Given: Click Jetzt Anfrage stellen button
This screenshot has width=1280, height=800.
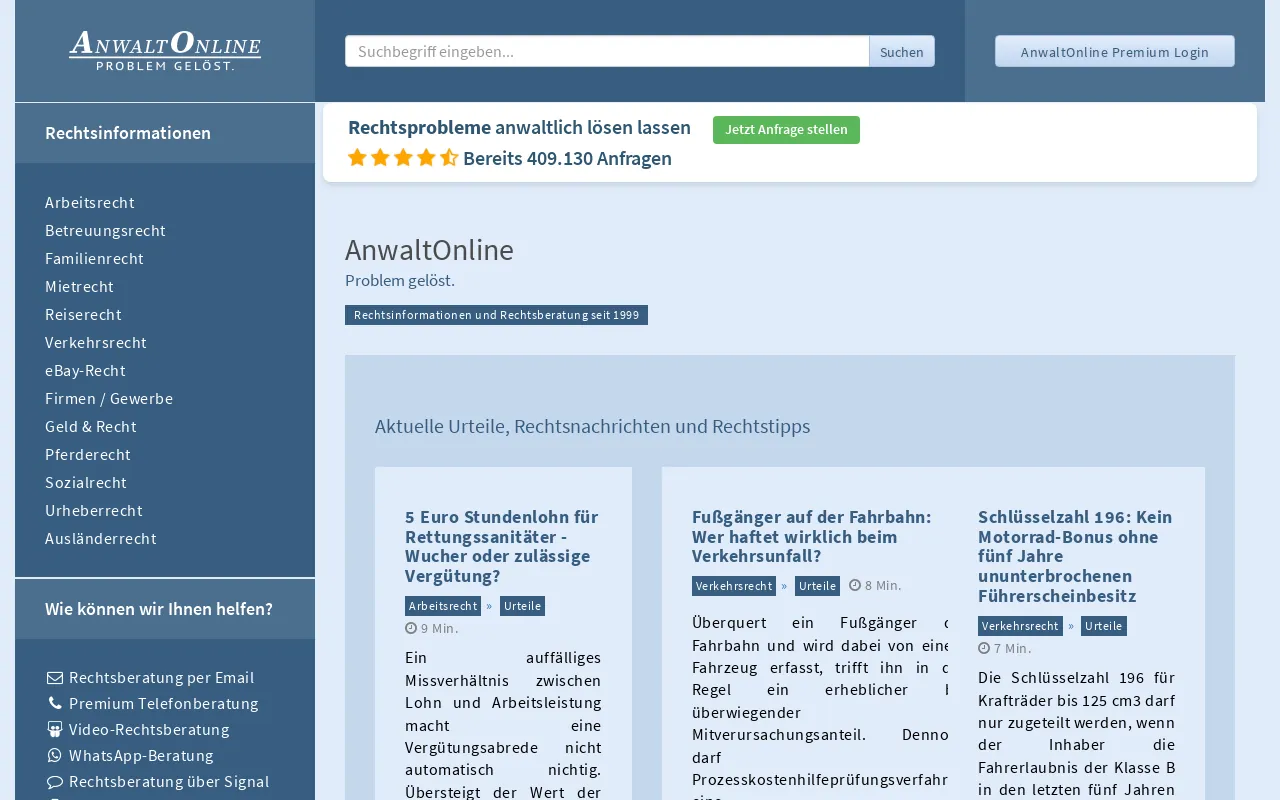Looking at the screenshot, I should [x=786, y=130].
